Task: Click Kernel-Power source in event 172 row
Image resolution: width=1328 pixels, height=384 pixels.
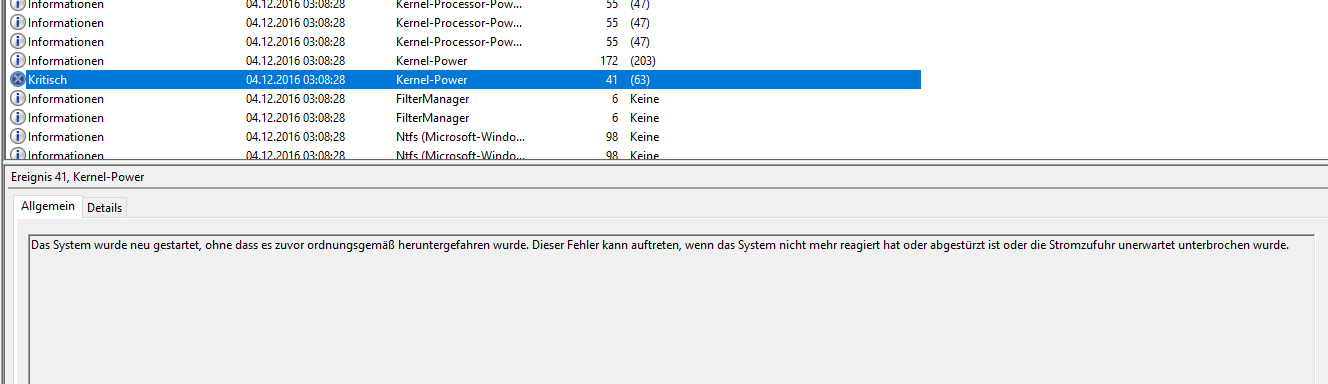Action: click(x=431, y=61)
